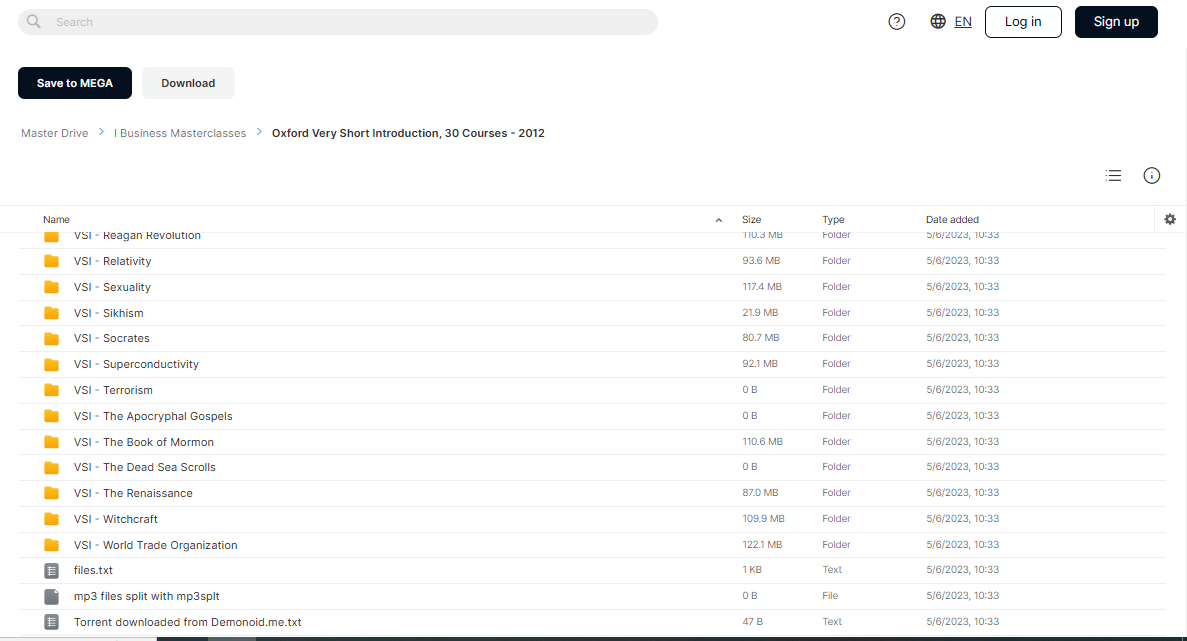Sort by Name column header
Screen dimensions: 1187x641
[x=56, y=219]
